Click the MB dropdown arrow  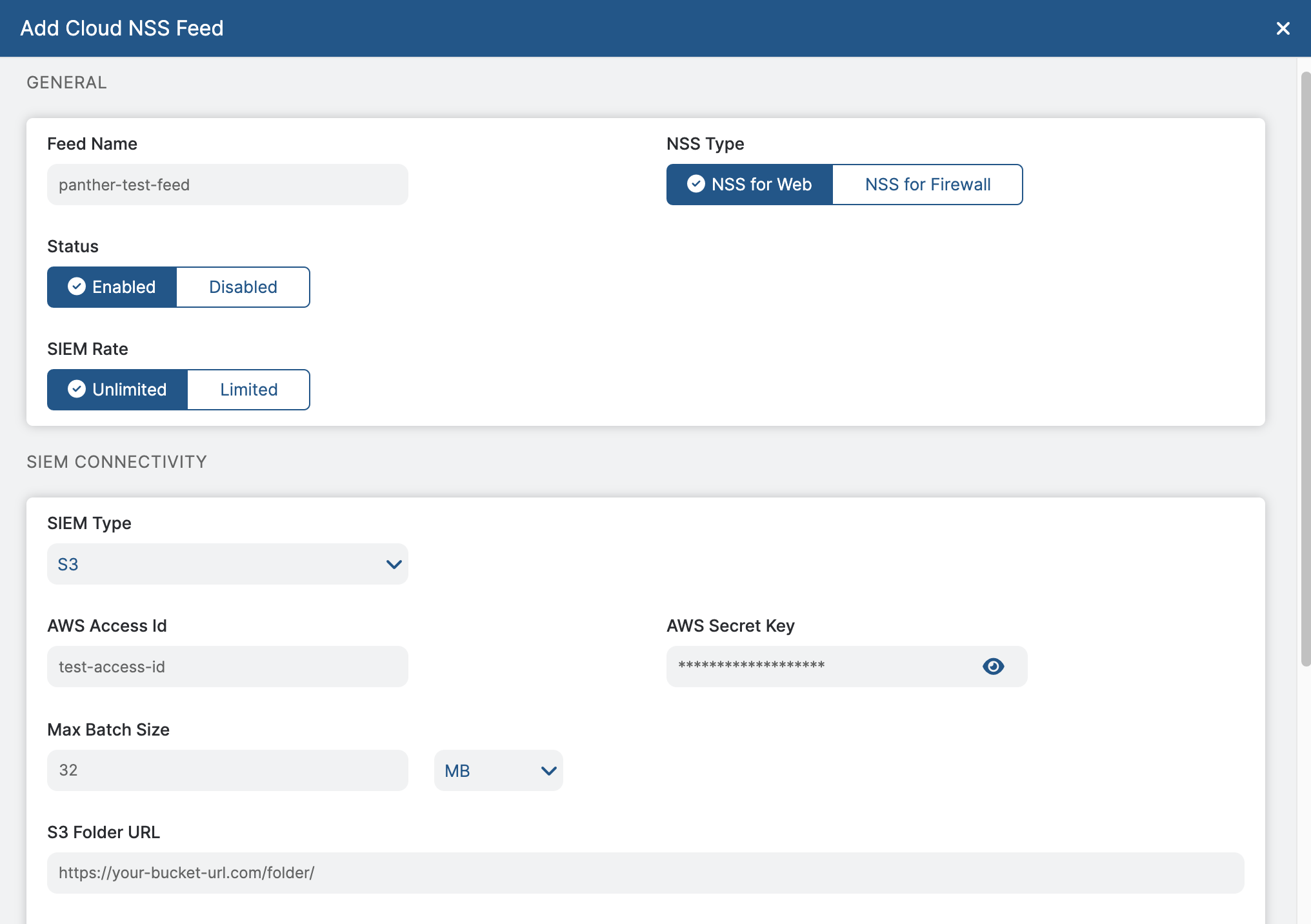click(x=548, y=770)
